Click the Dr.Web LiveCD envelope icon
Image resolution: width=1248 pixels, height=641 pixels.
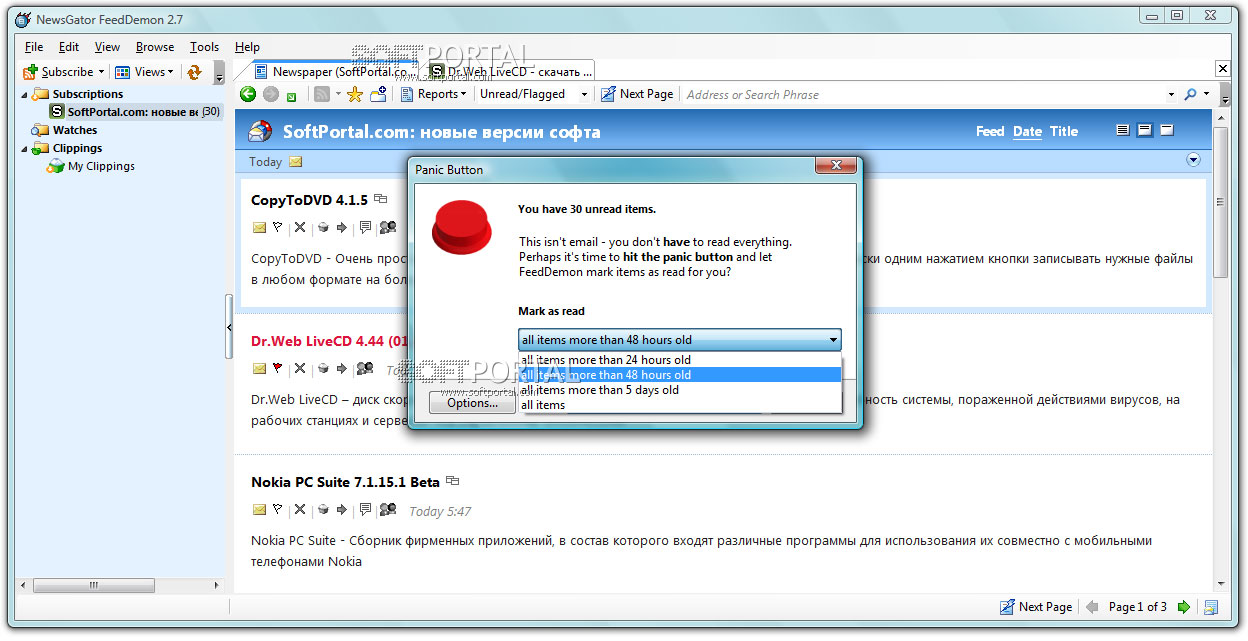(259, 369)
